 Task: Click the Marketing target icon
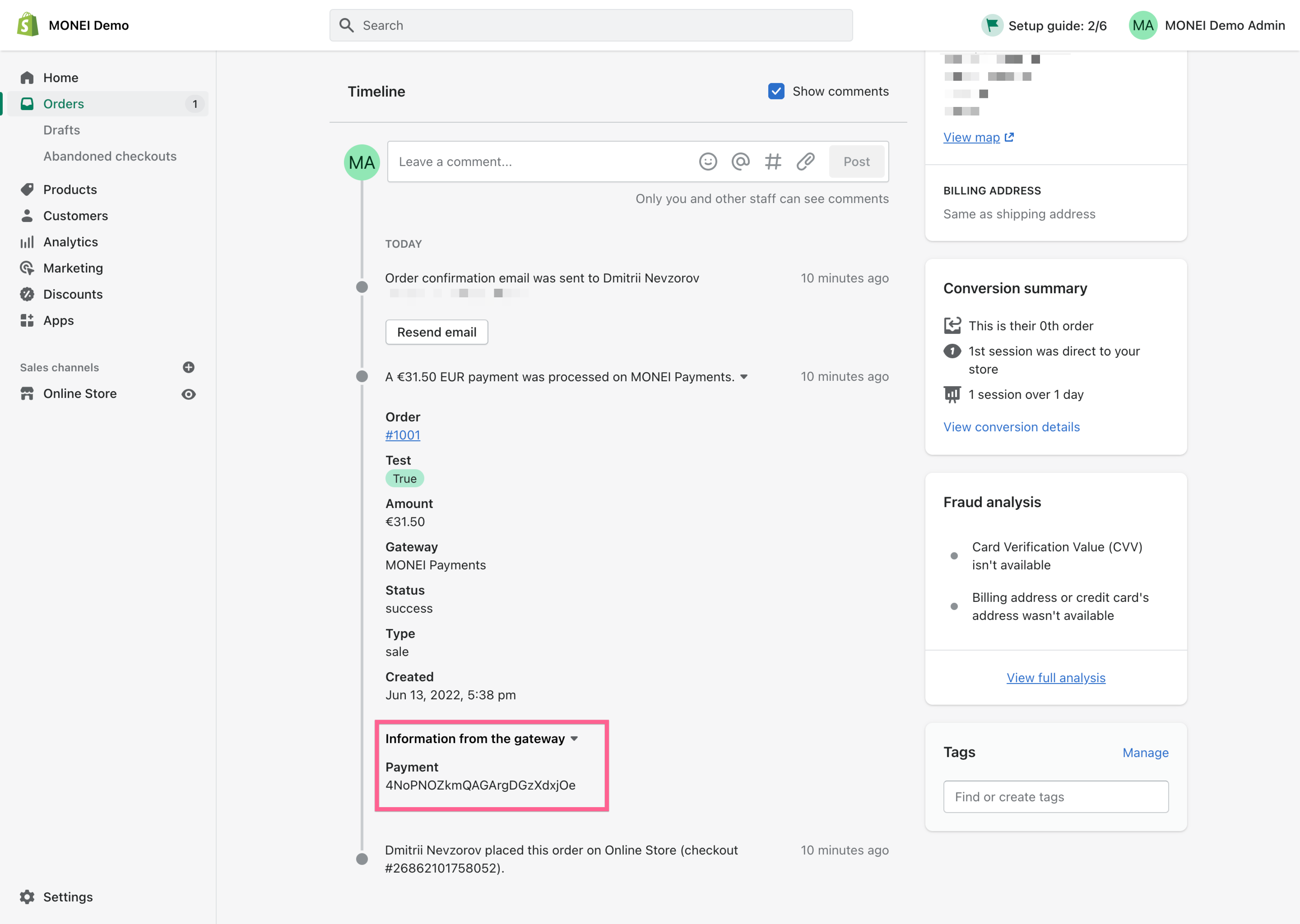point(27,268)
